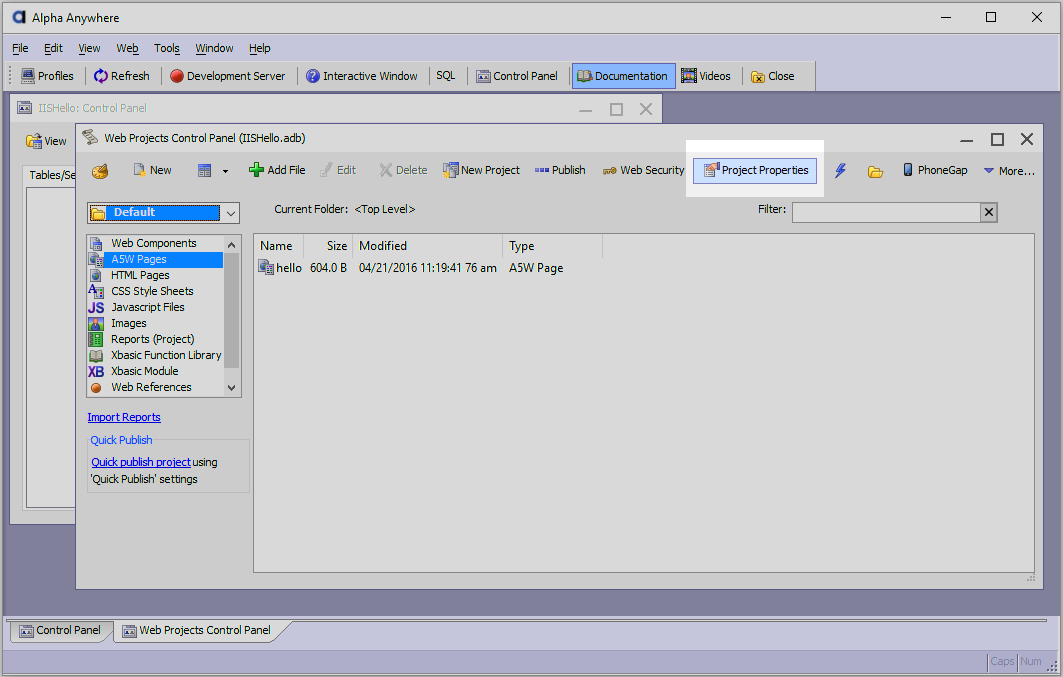Screen dimensions: 1063x677
Task: Open the Interactive Window
Action: click(x=361, y=76)
